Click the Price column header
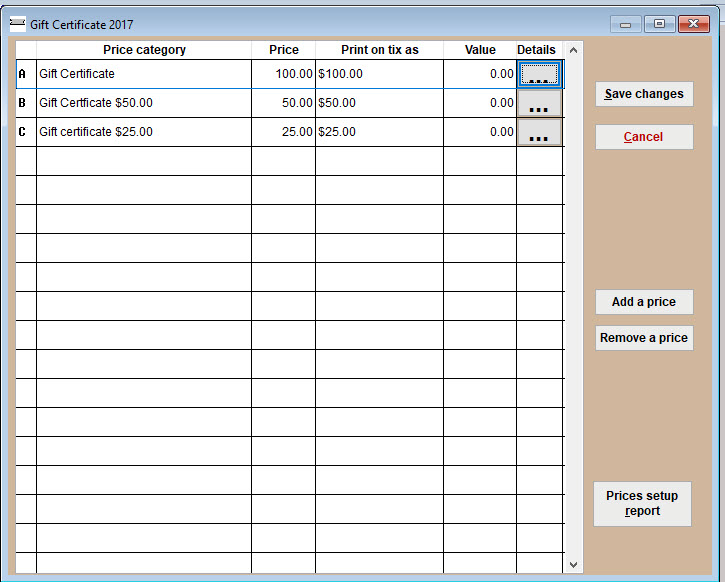Image resolution: width=725 pixels, height=582 pixels. point(283,50)
